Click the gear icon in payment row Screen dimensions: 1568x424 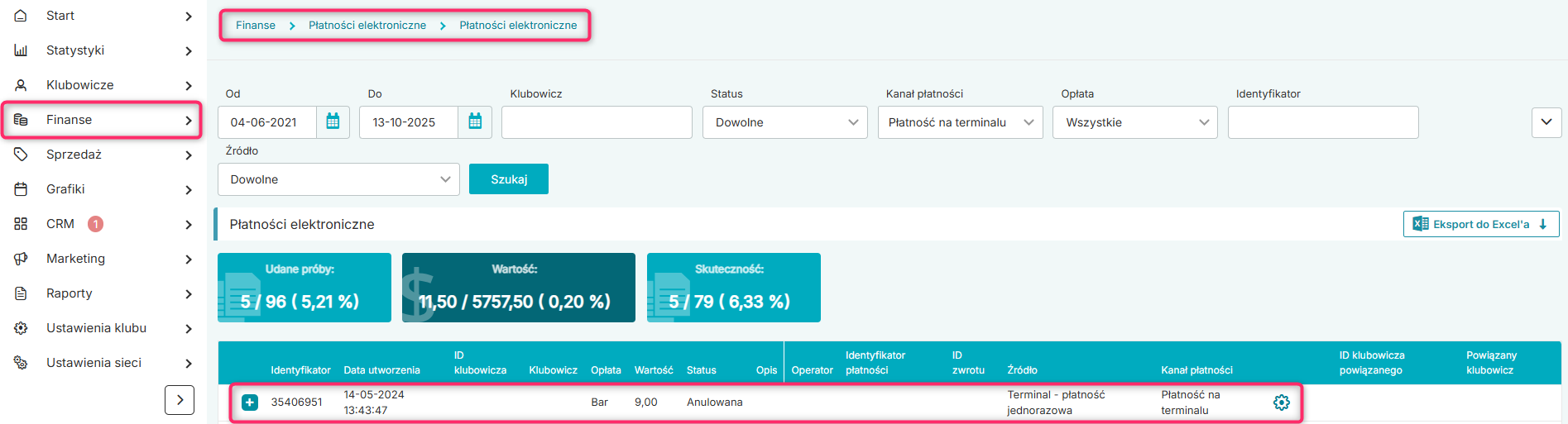click(1281, 403)
